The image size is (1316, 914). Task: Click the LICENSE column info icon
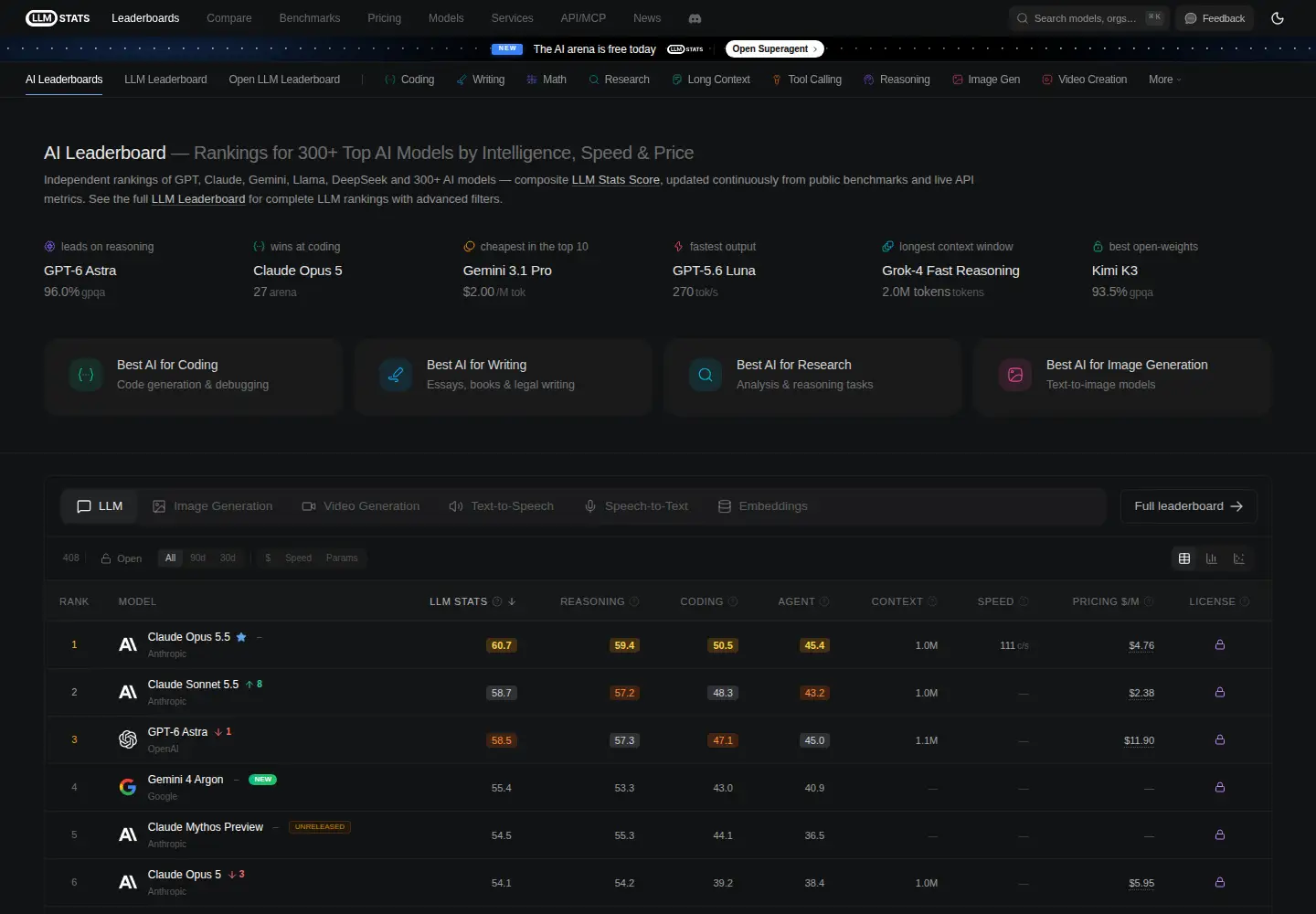1245,601
